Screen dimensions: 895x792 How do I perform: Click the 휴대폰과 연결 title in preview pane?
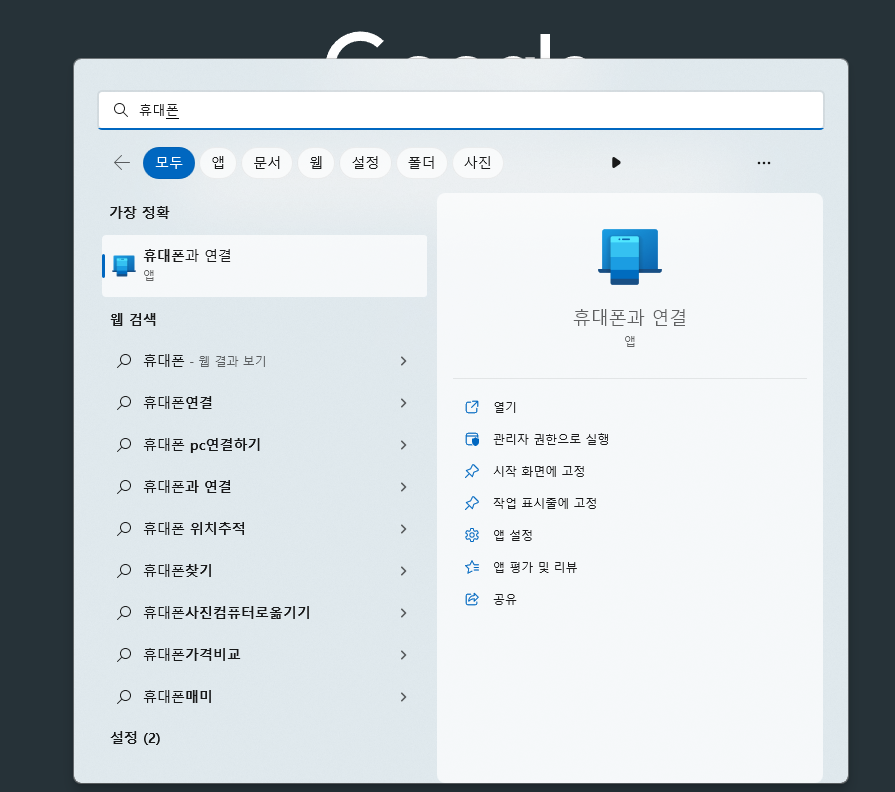click(630, 317)
